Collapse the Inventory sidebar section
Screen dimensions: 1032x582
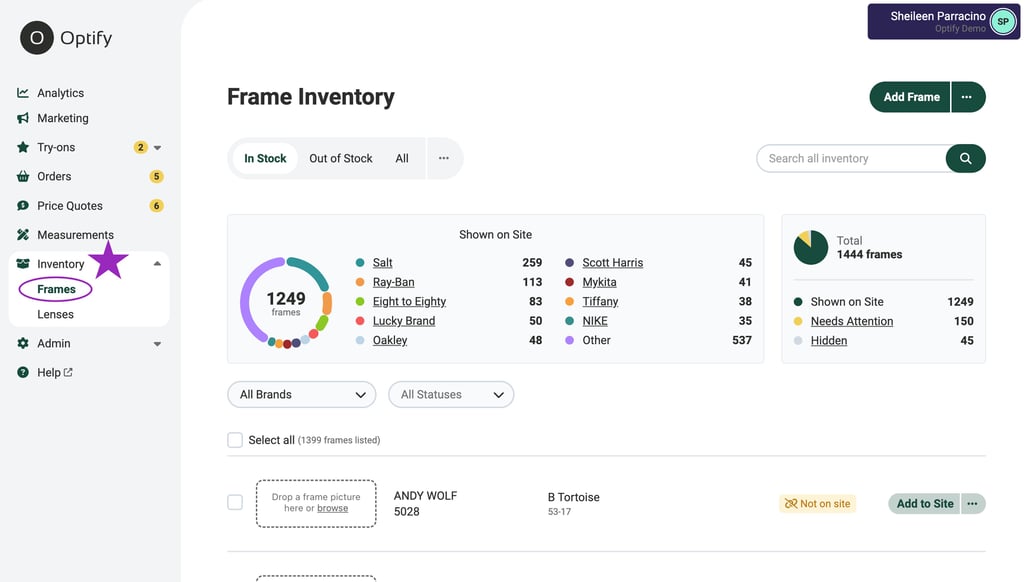(x=155, y=263)
